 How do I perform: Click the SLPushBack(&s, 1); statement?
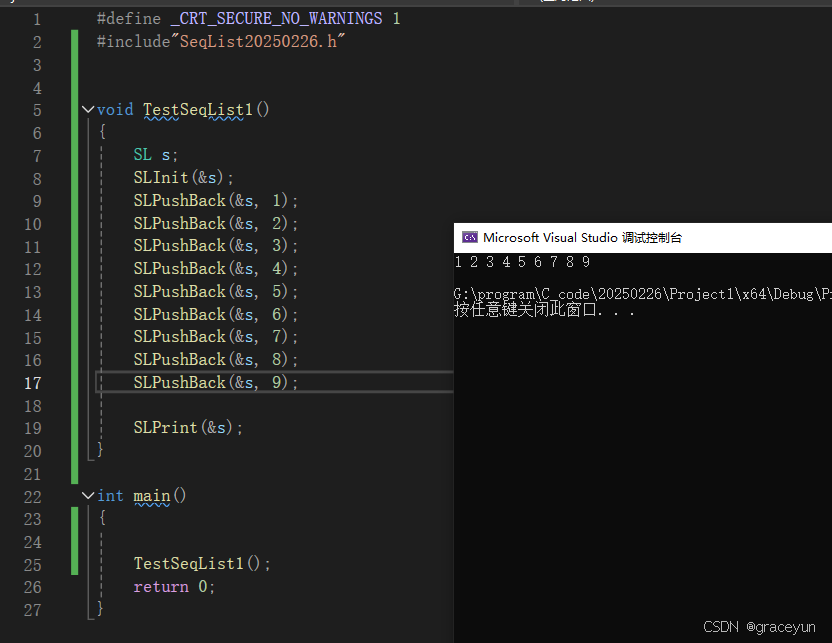pyautogui.click(x=215, y=201)
